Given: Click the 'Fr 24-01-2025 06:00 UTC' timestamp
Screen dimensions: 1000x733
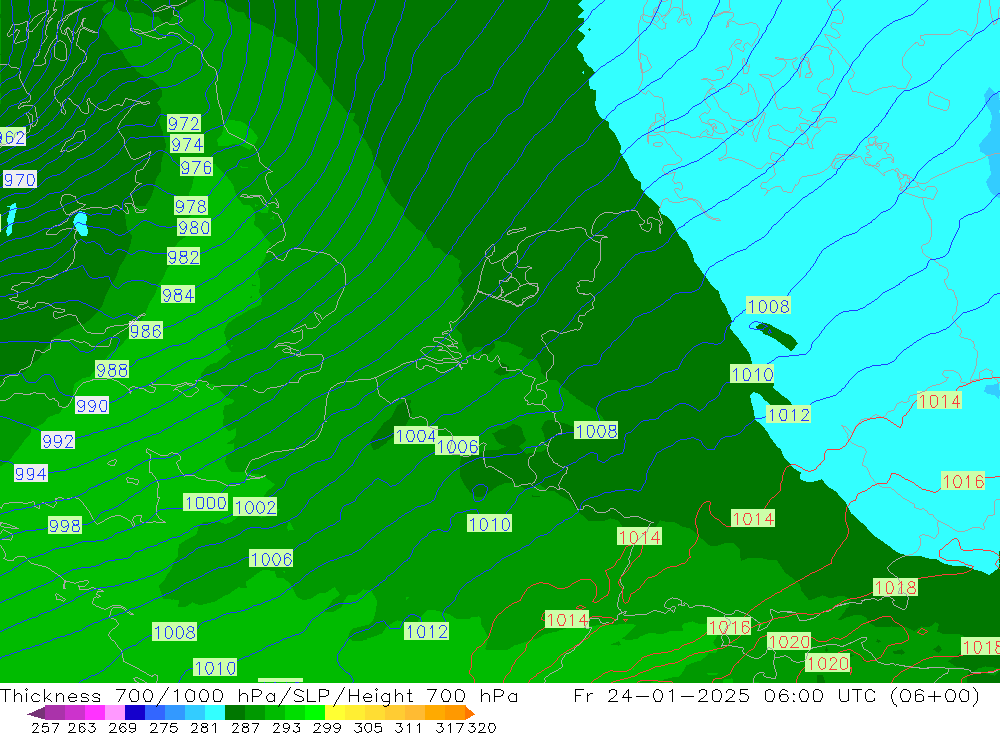Looking at the screenshot, I should pyautogui.click(x=725, y=695).
